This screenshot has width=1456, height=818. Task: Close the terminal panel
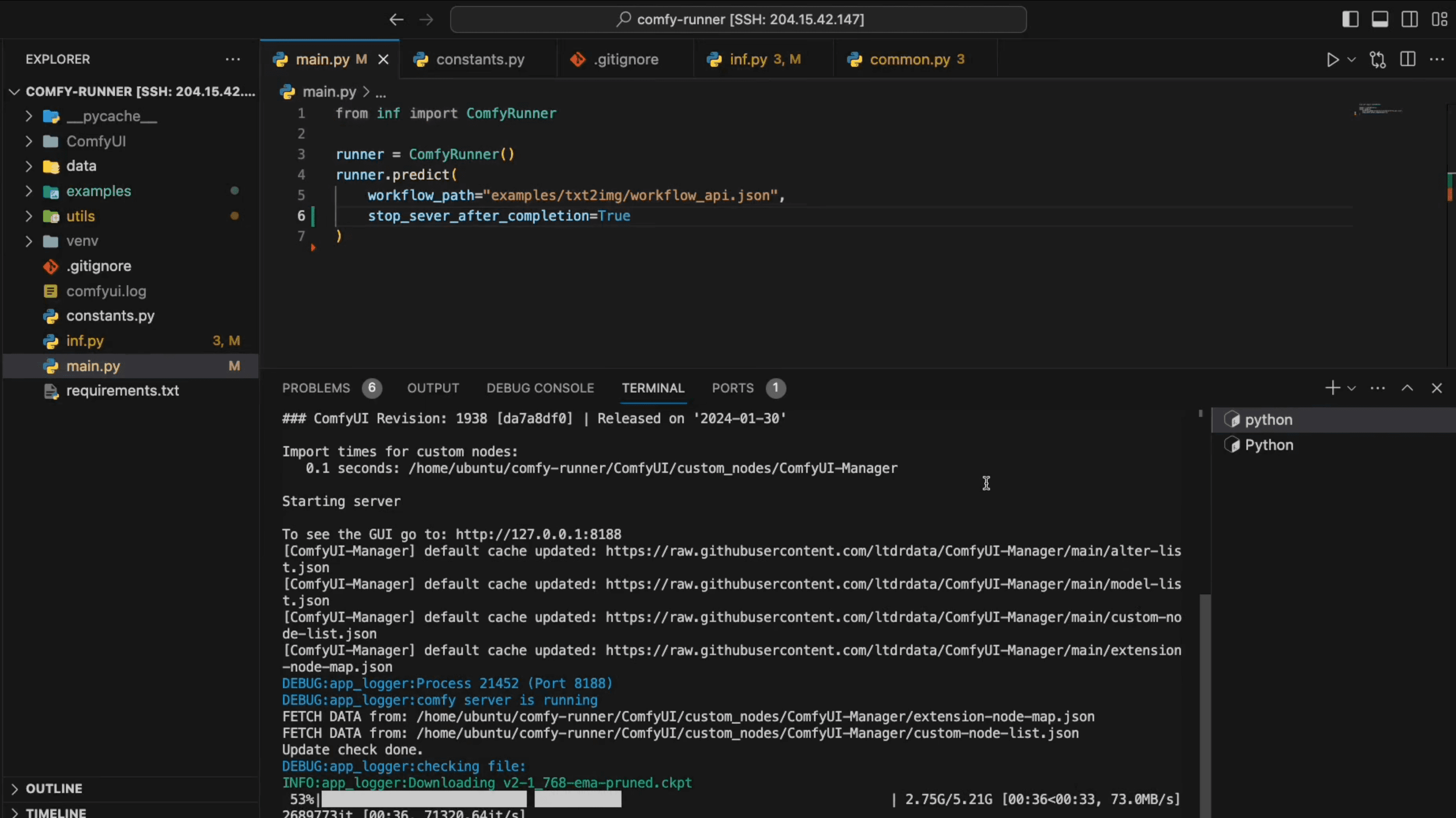pos(1437,388)
